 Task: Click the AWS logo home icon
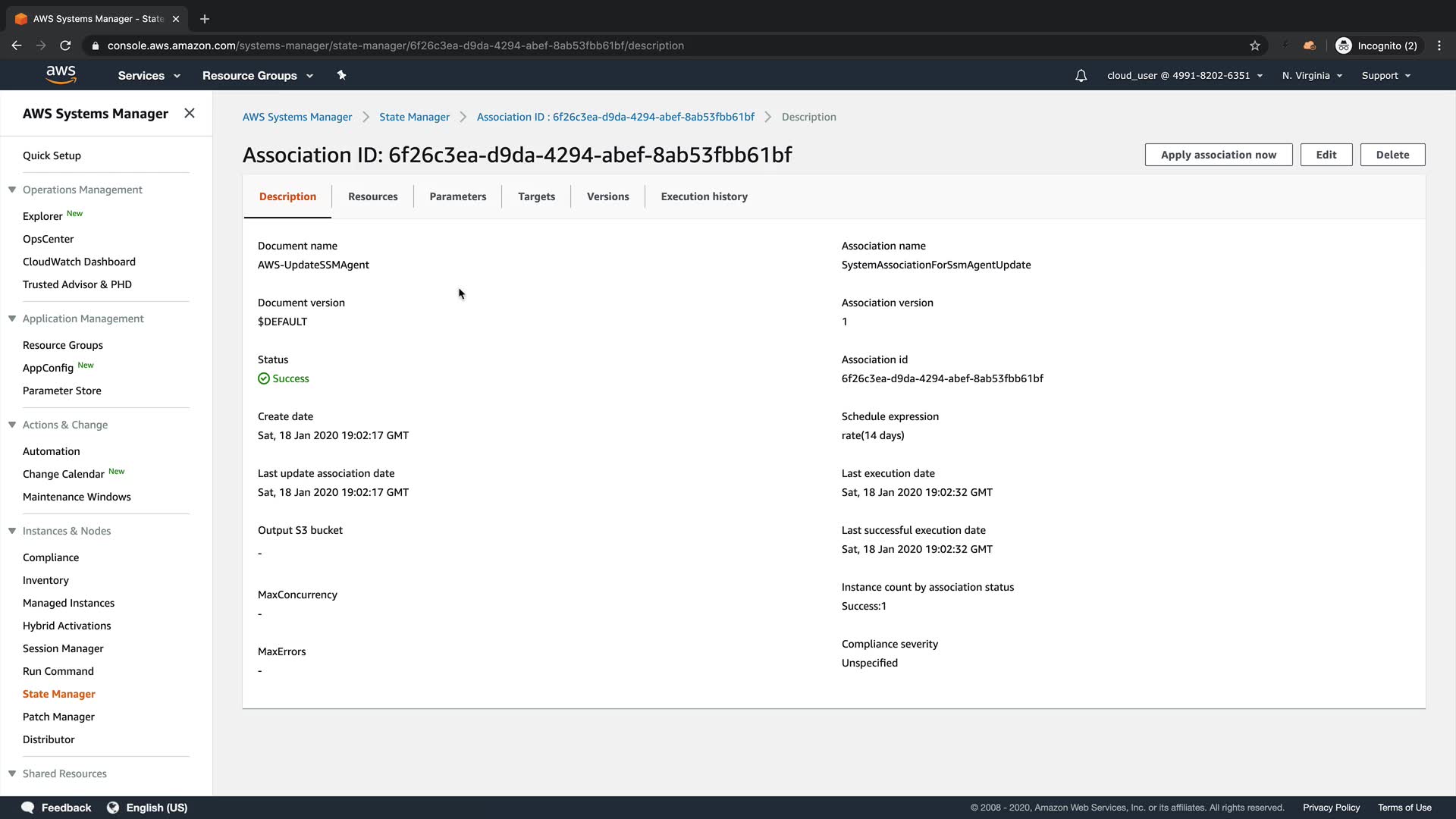point(61,74)
